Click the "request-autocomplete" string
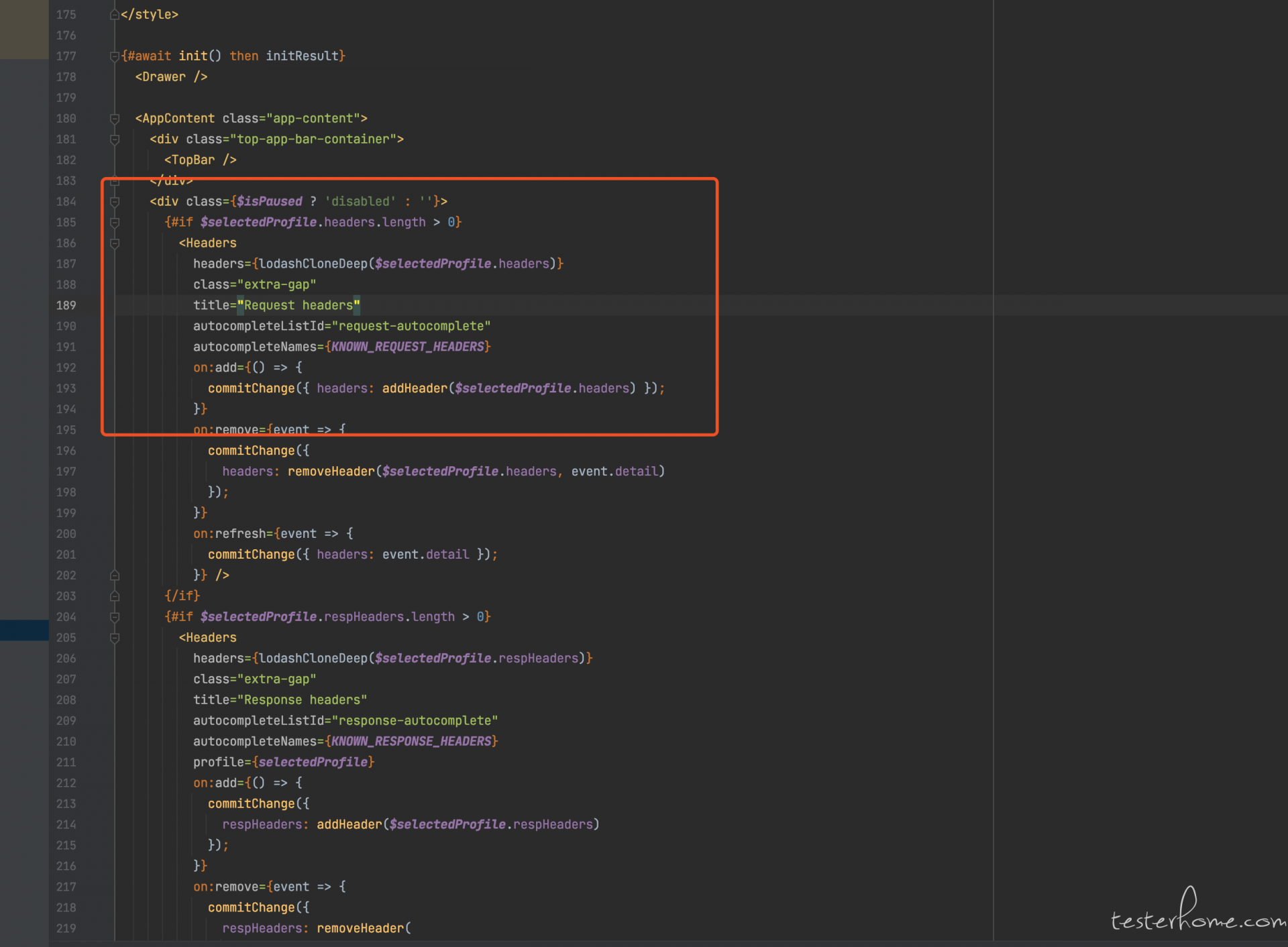 [x=411, y=327]
